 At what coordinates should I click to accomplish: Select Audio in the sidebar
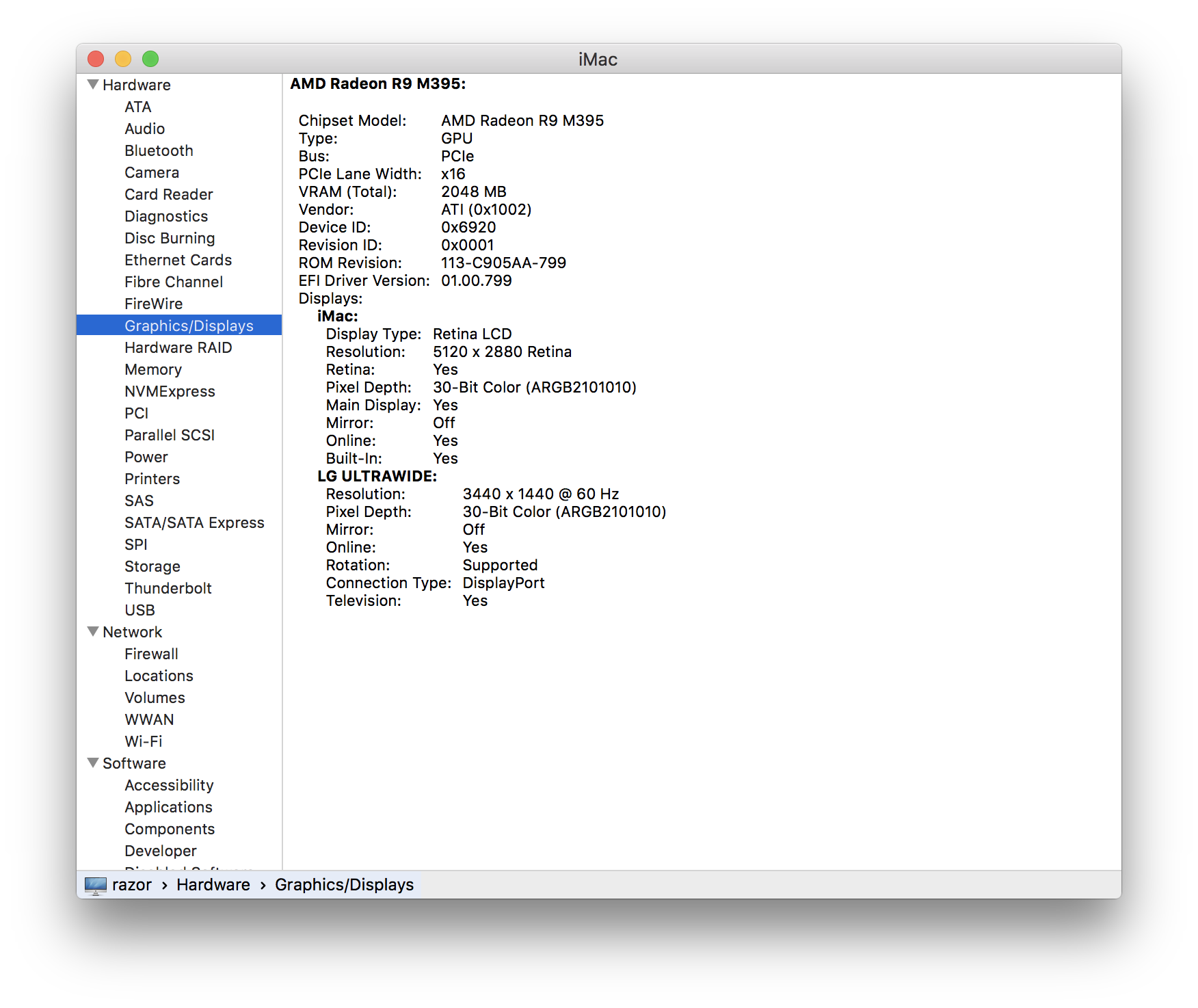[144, 129]
